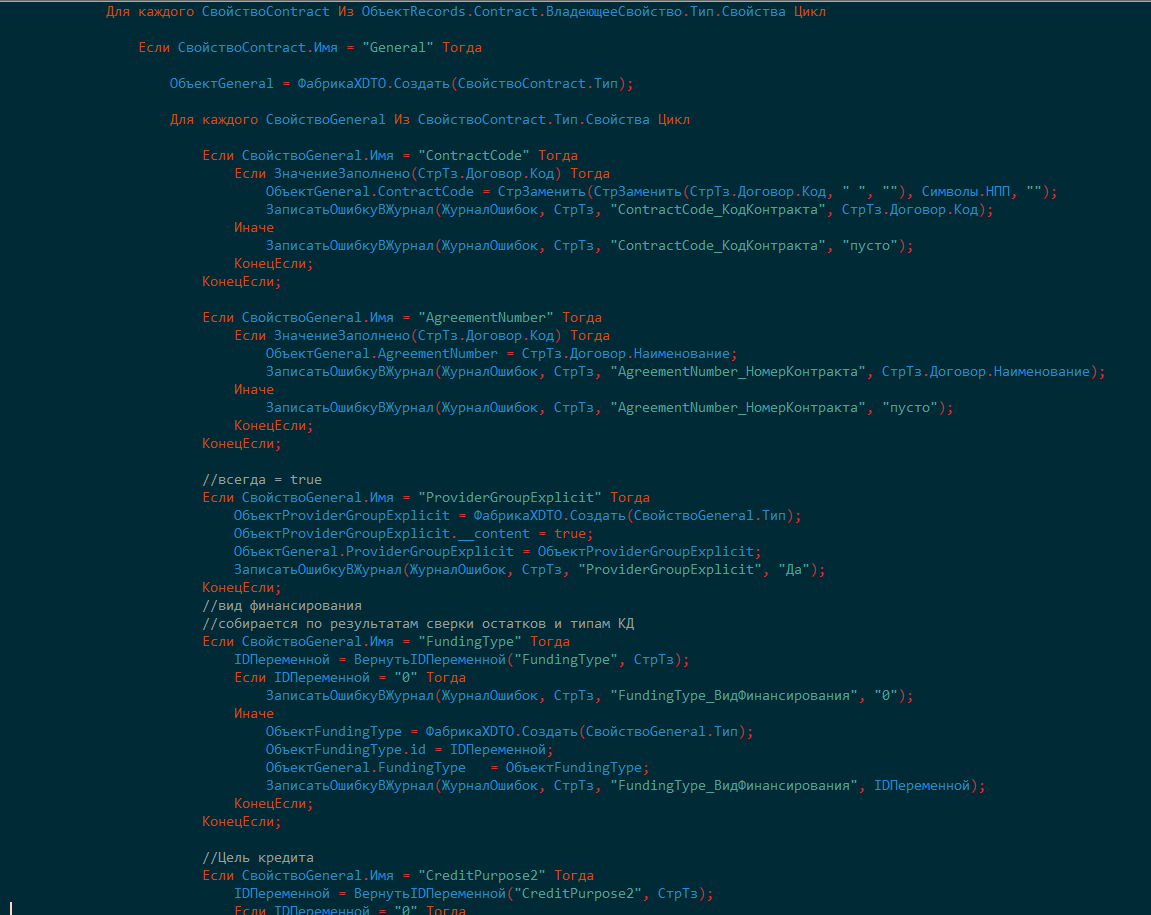
Task: Click the ОбъектGeneral.AgreementNumber assignment line
Action: pos(500,354)
